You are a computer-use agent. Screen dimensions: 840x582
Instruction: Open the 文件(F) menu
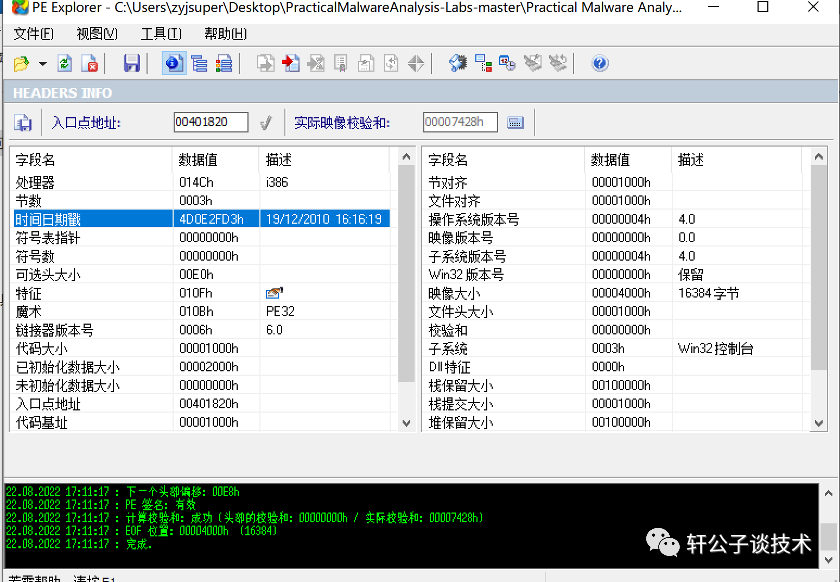(33, 34)
